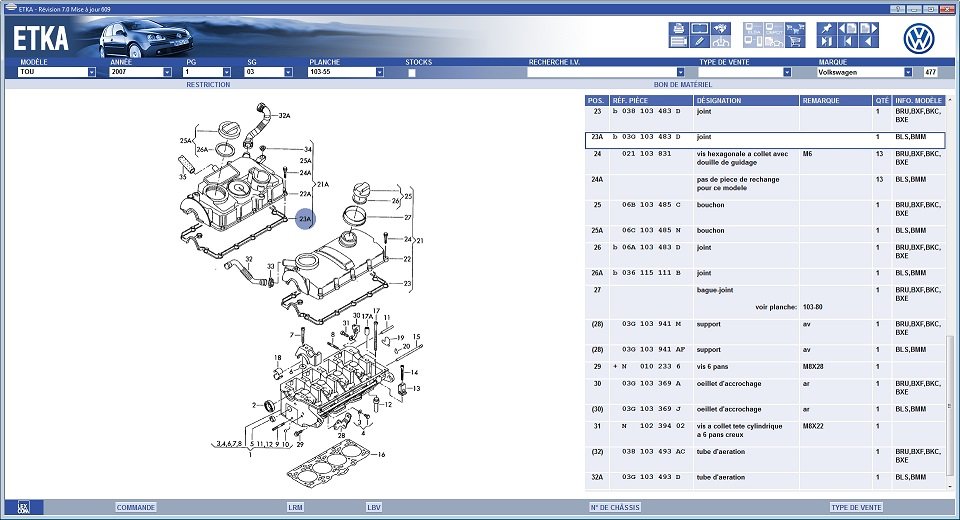Screen dimensions: 960x520
Task: Click the monitor-to-device transfer icon
Action: click(x=753, y=42)
